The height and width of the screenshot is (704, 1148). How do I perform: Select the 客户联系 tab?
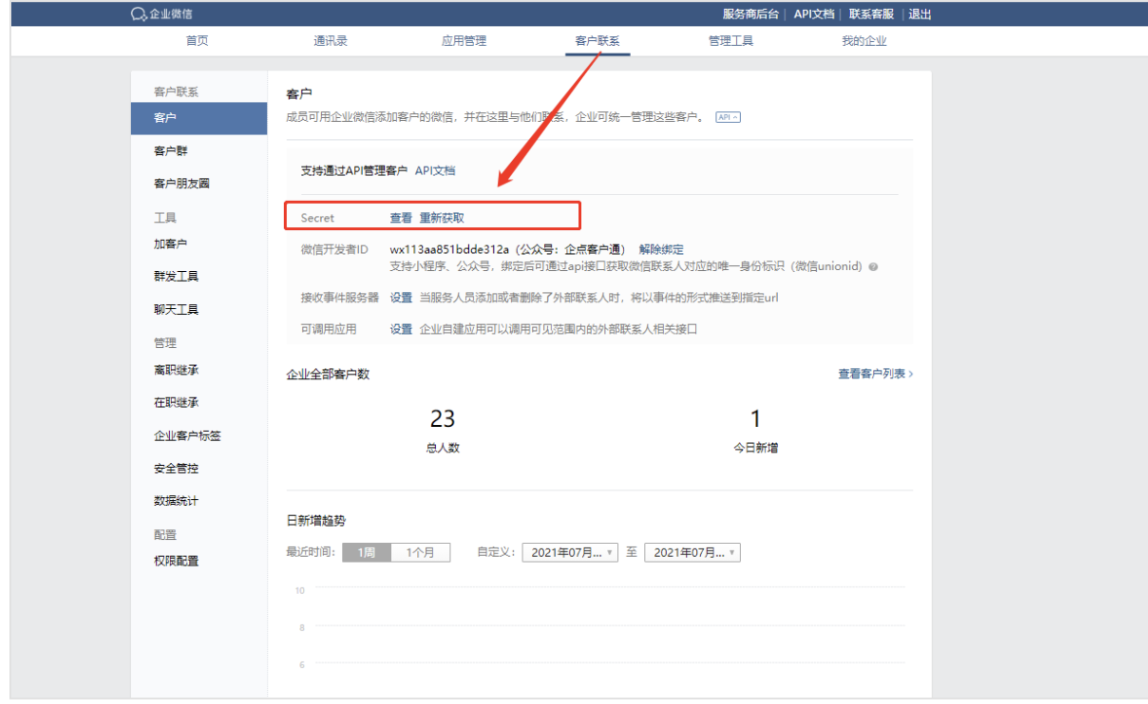tap(597, 41)
